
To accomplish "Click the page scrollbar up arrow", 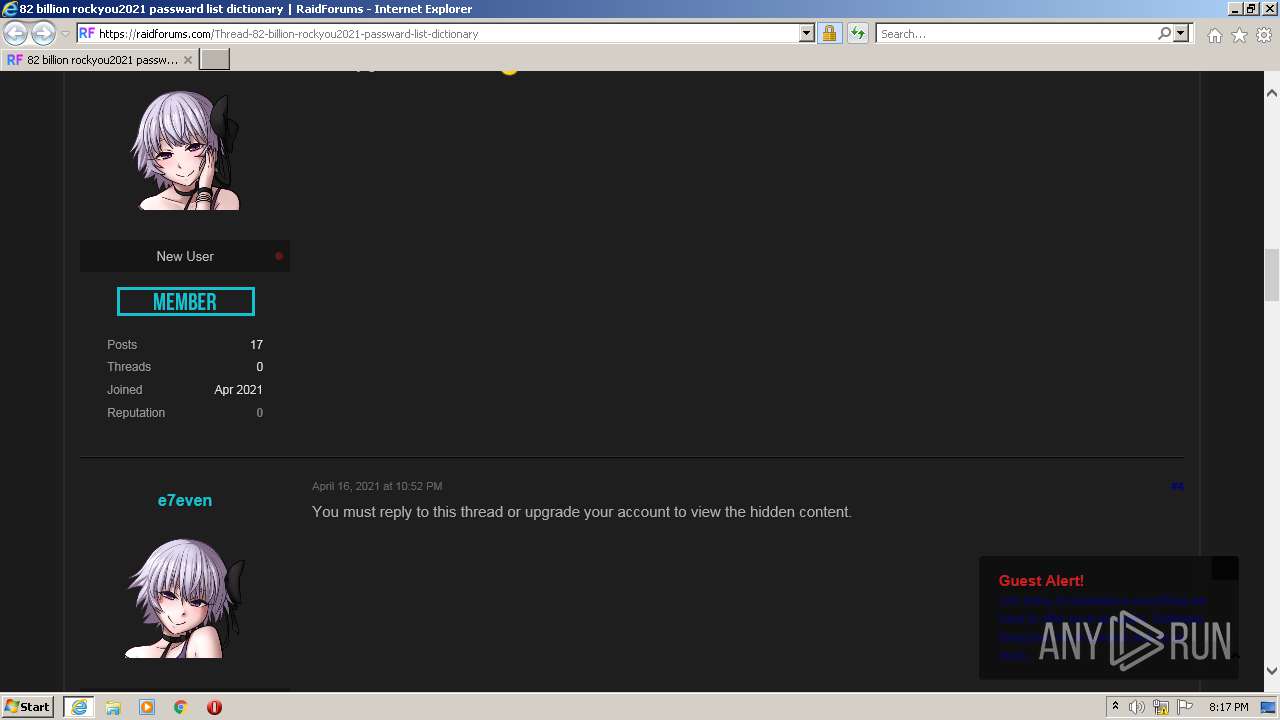I will [1272, 93].
